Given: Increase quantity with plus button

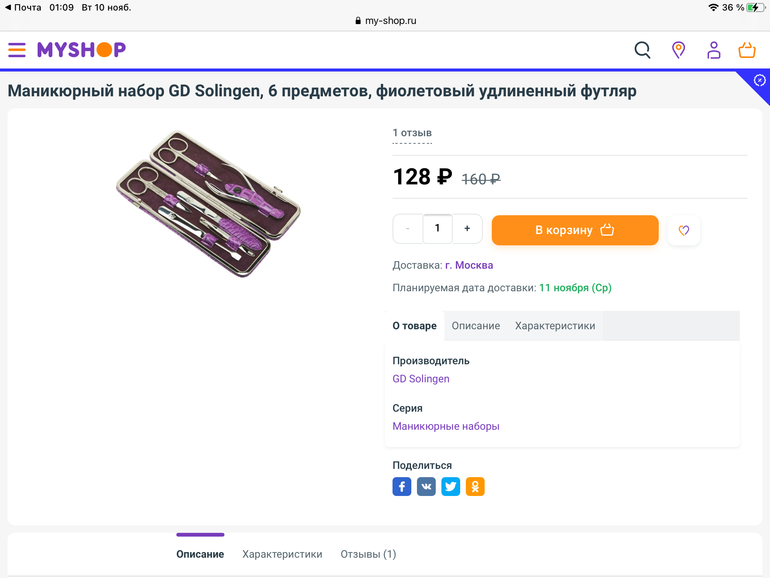Looking at the screenshot, I should pos(467,229).
